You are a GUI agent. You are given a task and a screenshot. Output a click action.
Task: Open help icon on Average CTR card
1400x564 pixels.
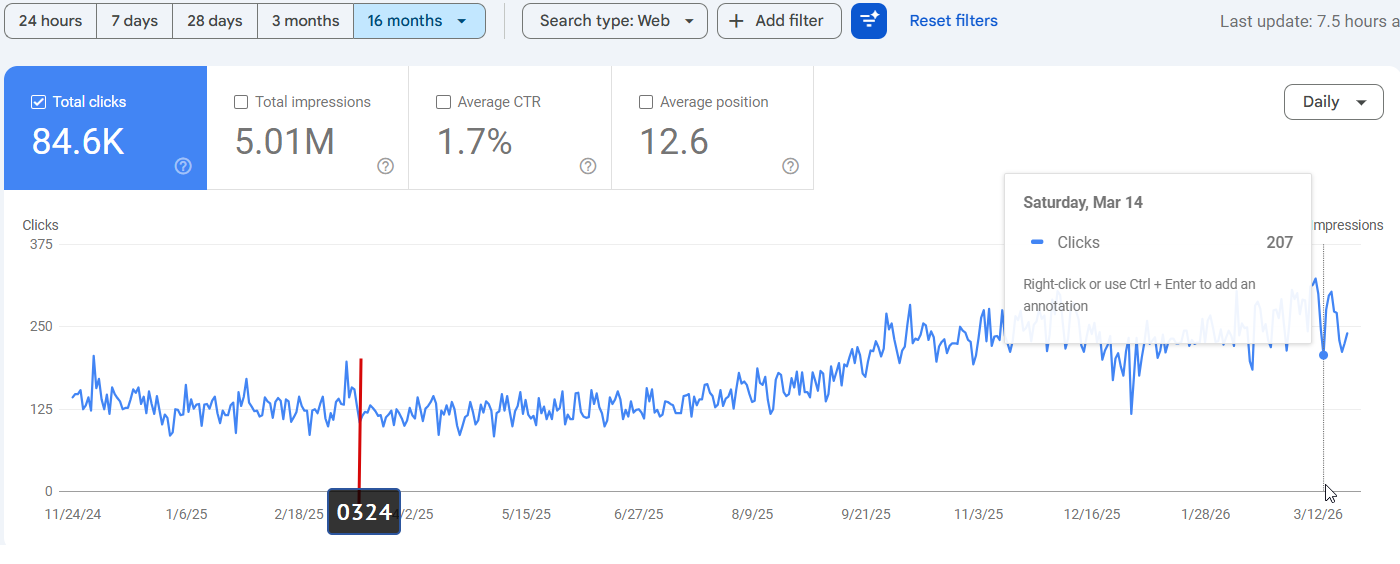pyautogui.click(x=588, y=166)
